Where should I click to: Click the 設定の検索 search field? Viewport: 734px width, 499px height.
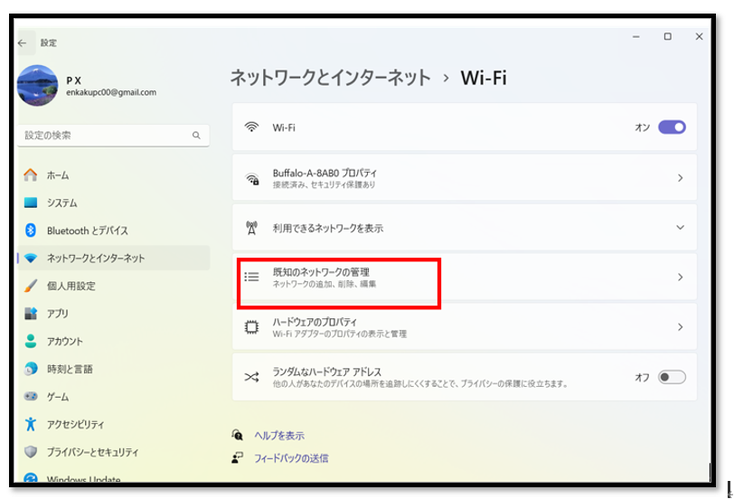pyautogui.click(x=113, y=135)
